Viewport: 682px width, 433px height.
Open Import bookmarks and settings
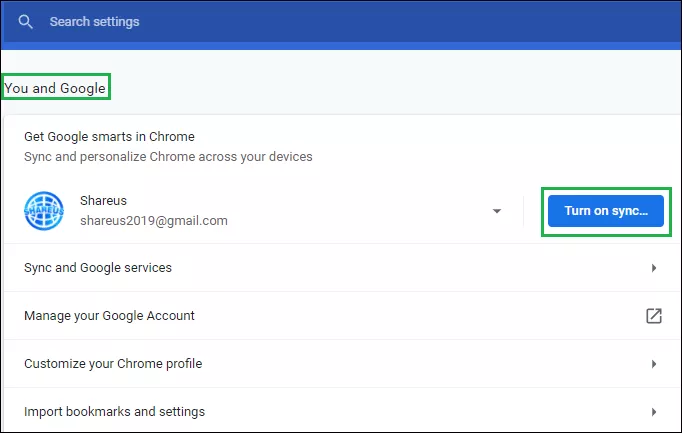click(341, 411)
